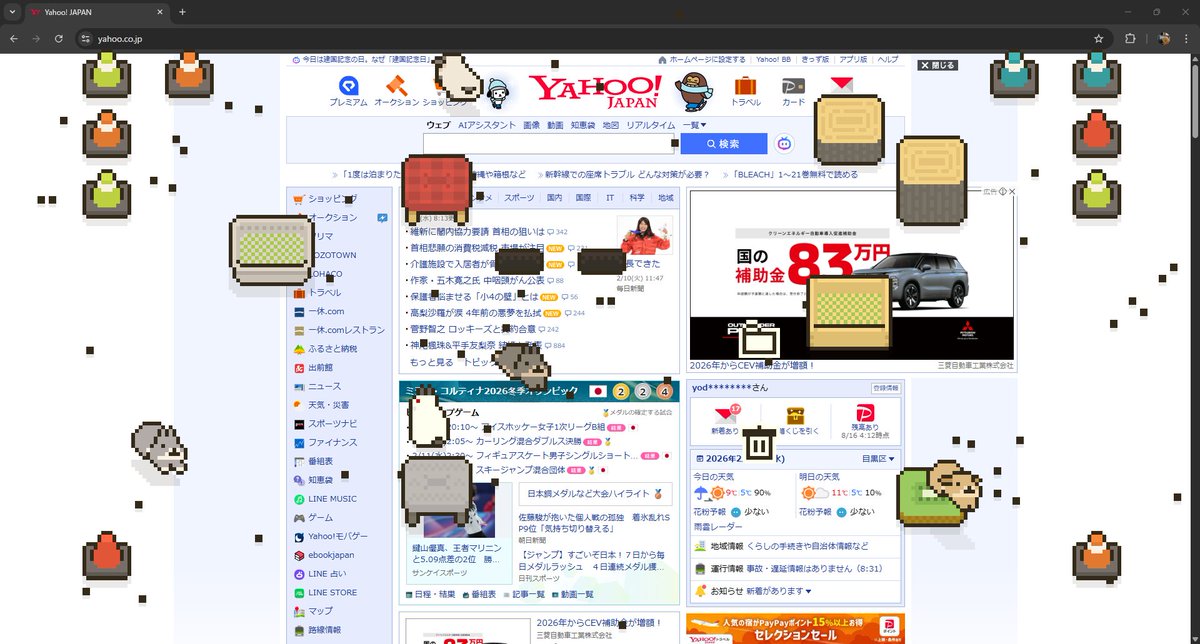Open the カード wallet icon
The image size is (1200, 644).
794,91
